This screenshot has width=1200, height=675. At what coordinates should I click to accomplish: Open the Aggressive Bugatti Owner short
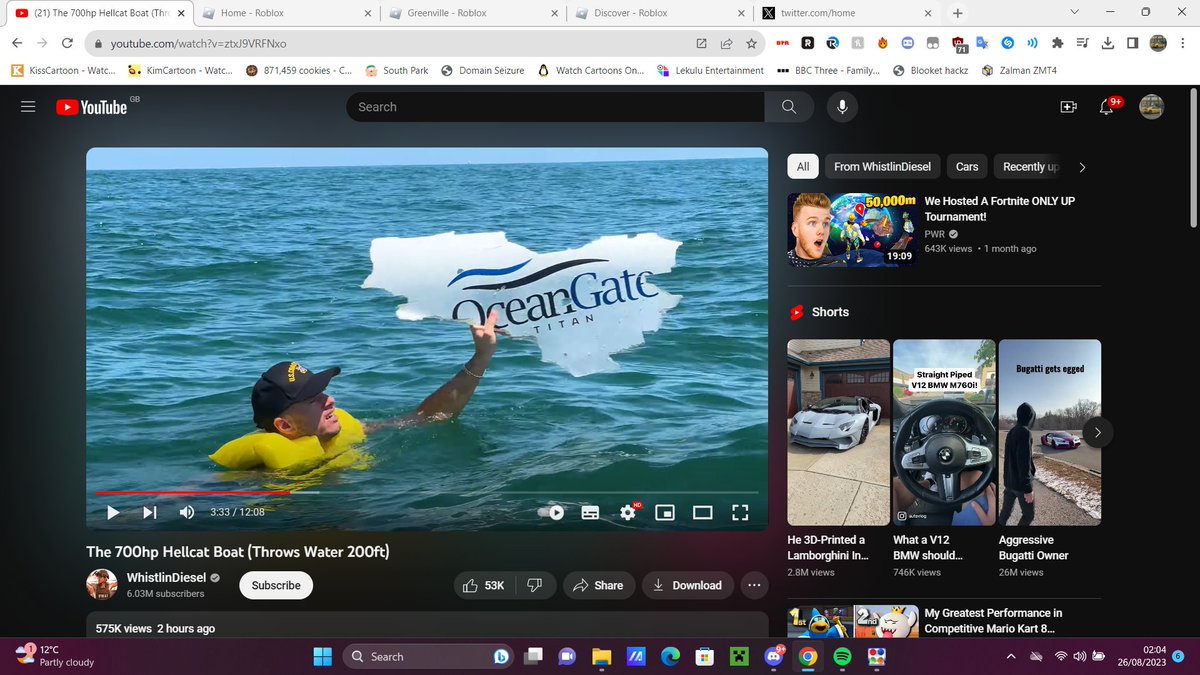1050,432
